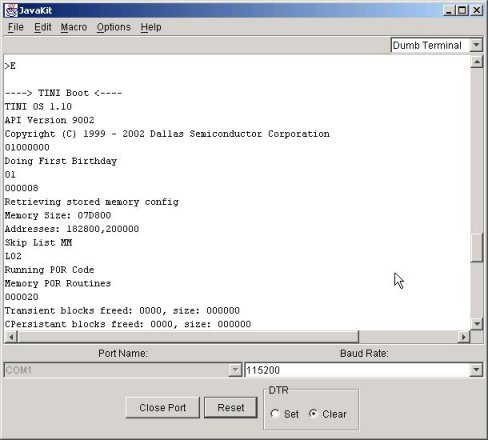Viewport: 488px width, 440px height.
Task: Click the 'TINI OS 1.10' line
Action: pos(38,107)
